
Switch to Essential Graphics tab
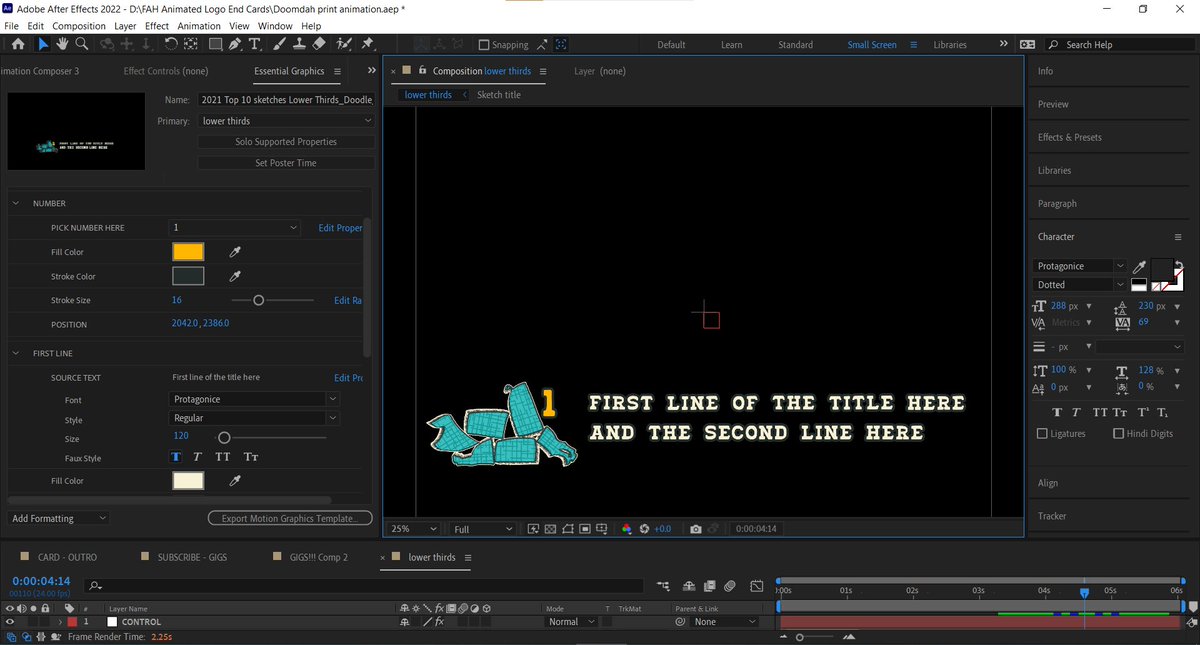(x=289, y=72)
